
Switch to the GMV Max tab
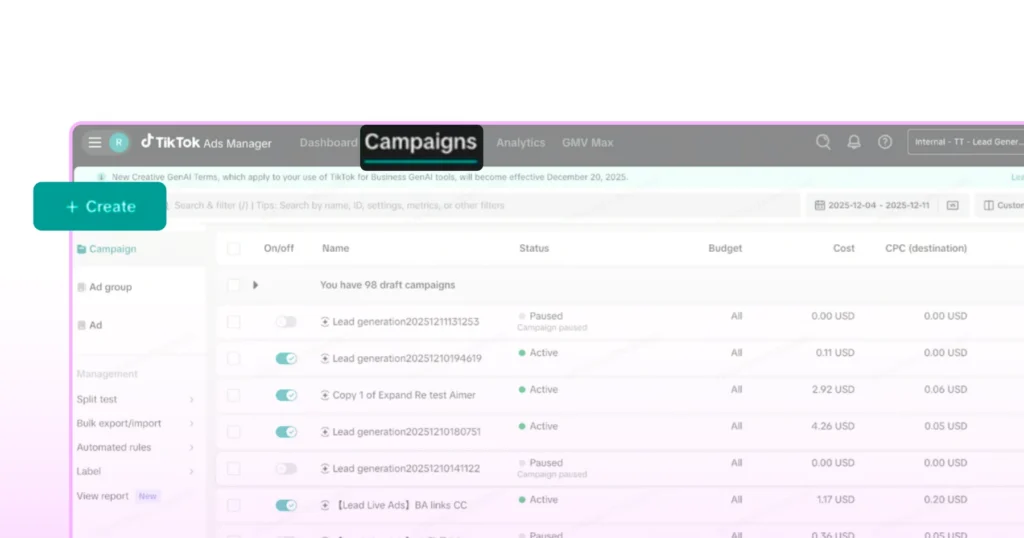[588, 142]
